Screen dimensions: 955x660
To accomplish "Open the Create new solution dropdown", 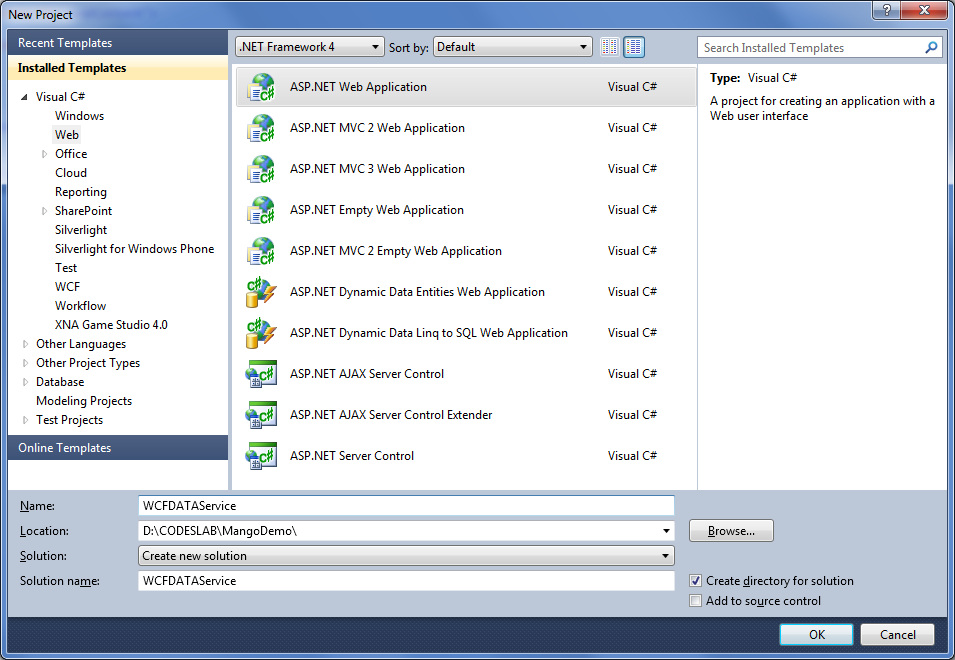I will (x=405, y=556).
